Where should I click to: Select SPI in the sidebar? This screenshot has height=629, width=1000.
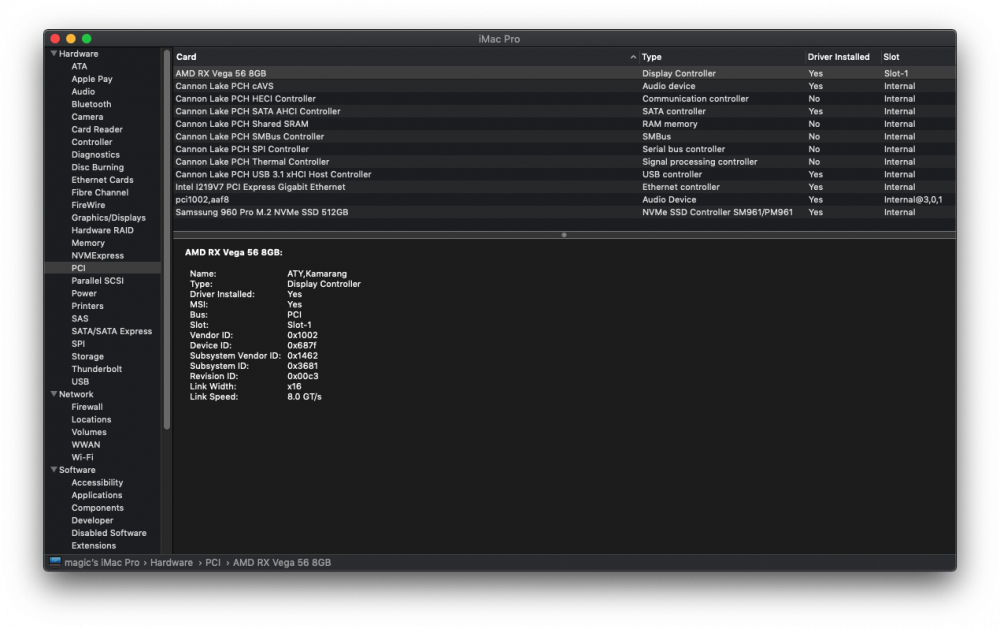point(78,344)
